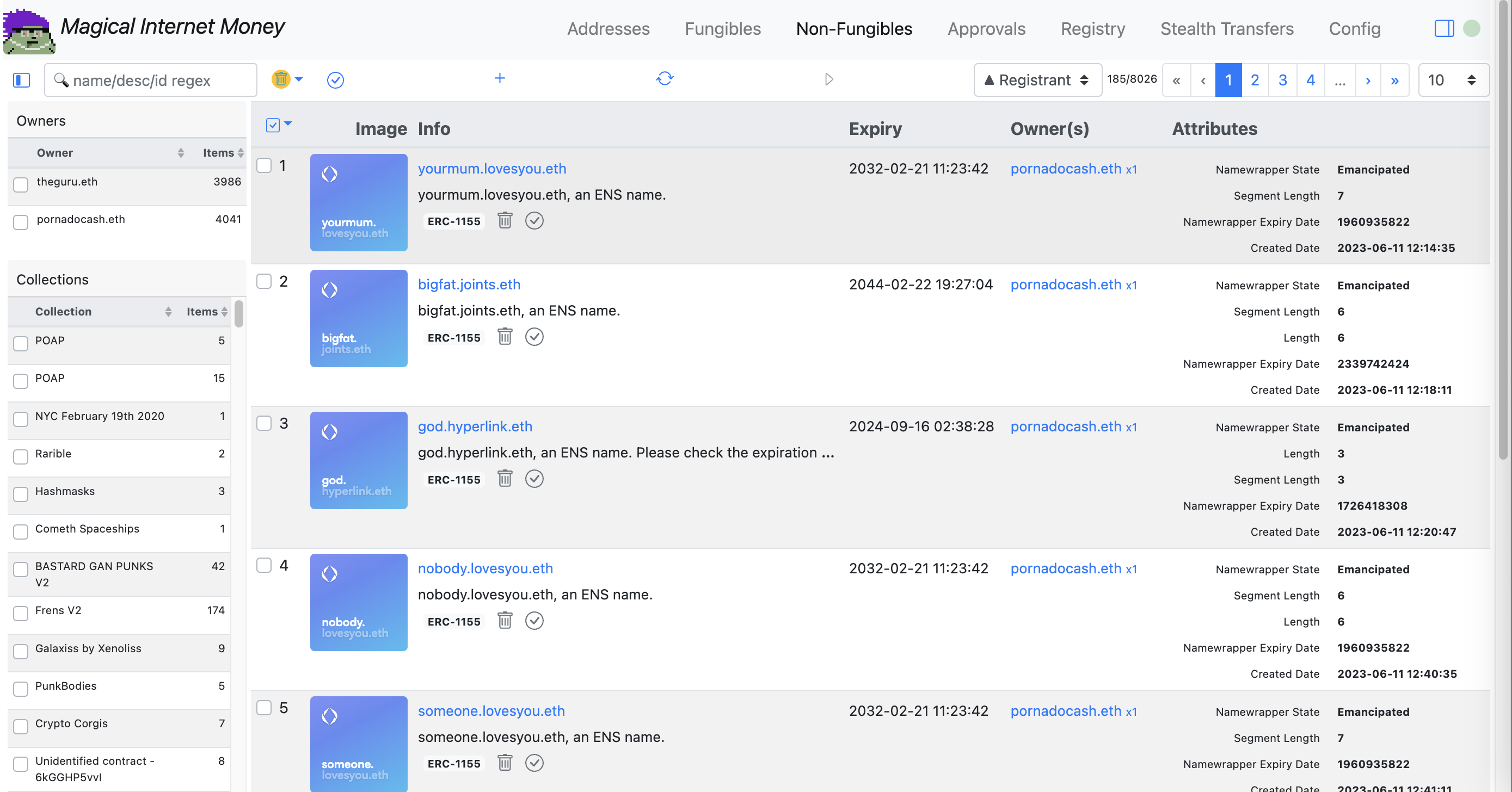Image resolution: width=1512 pixels, height=792 pixels.
Task: Open the page size dropdown showing 10
Action: (x=1453, y=80)
